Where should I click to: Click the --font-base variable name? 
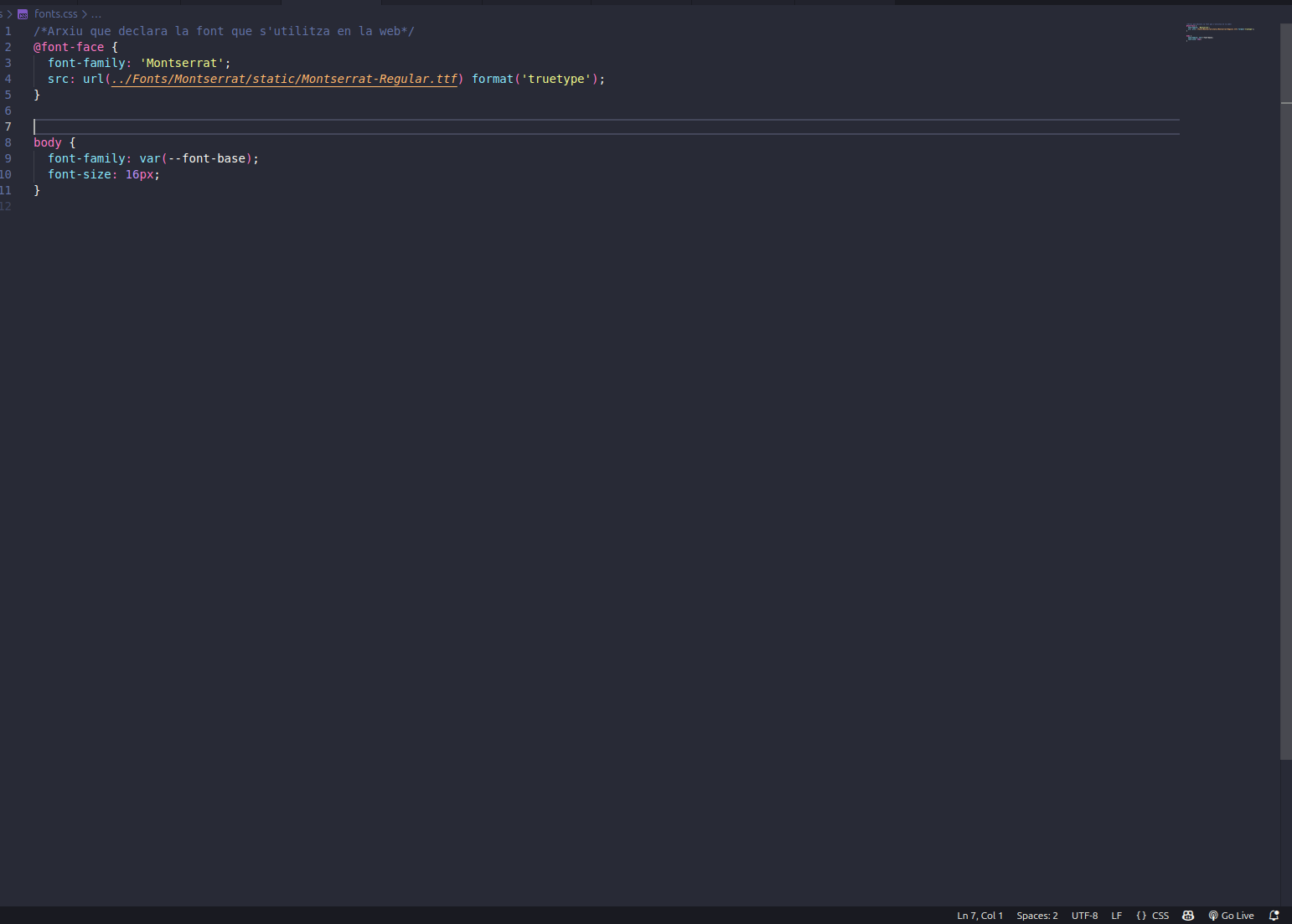tap(207, 158)
